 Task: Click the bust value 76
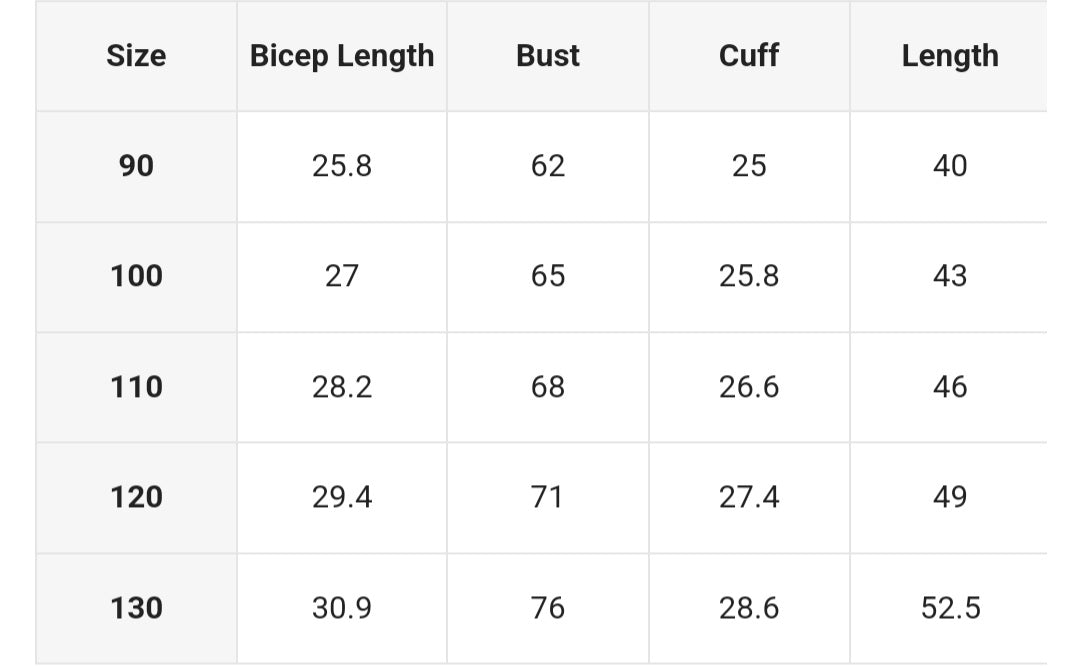click(548, 608)
